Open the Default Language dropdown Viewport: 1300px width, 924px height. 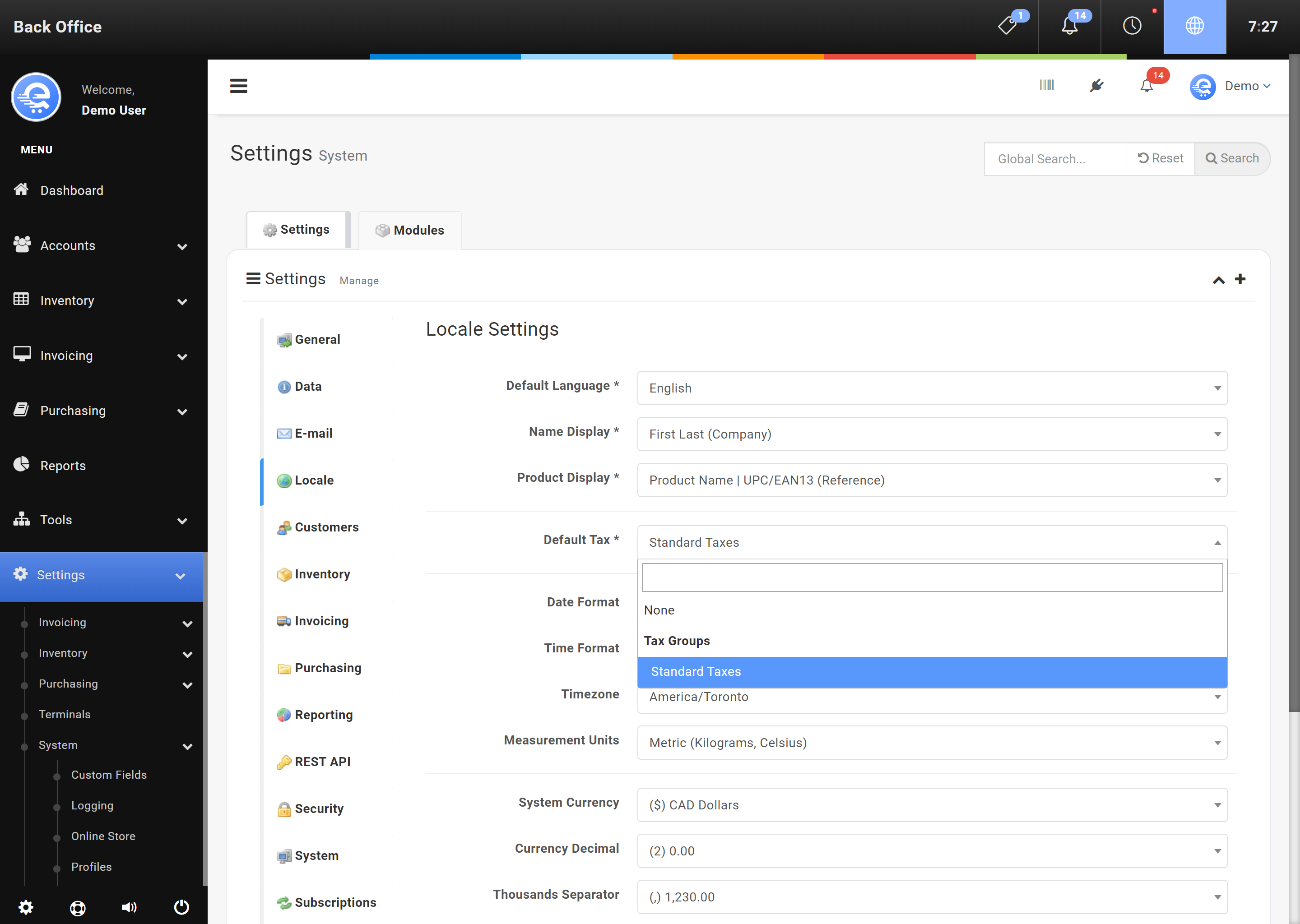tap(931, 388)
